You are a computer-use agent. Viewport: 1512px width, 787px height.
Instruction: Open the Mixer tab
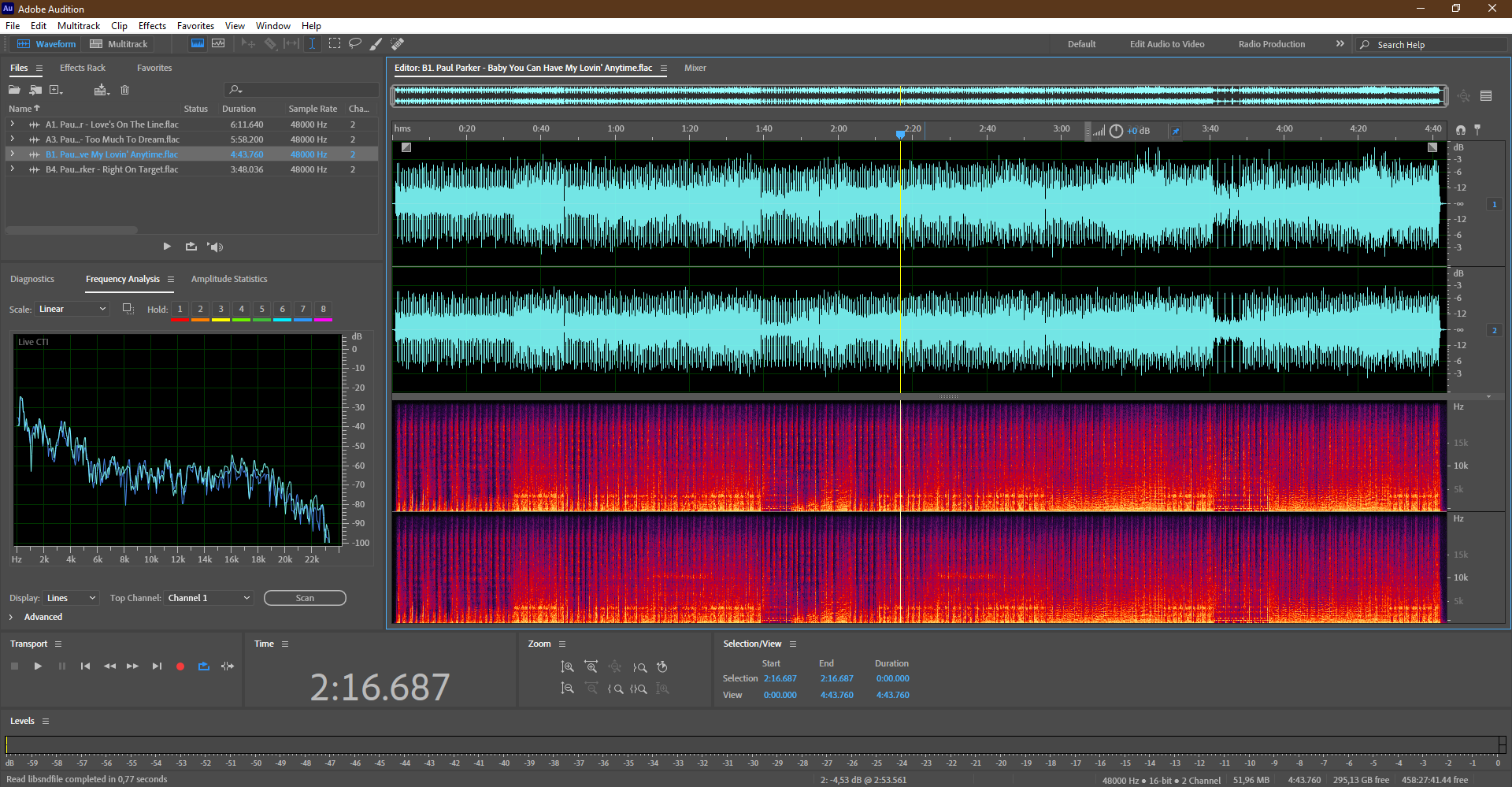pos(695,68)
